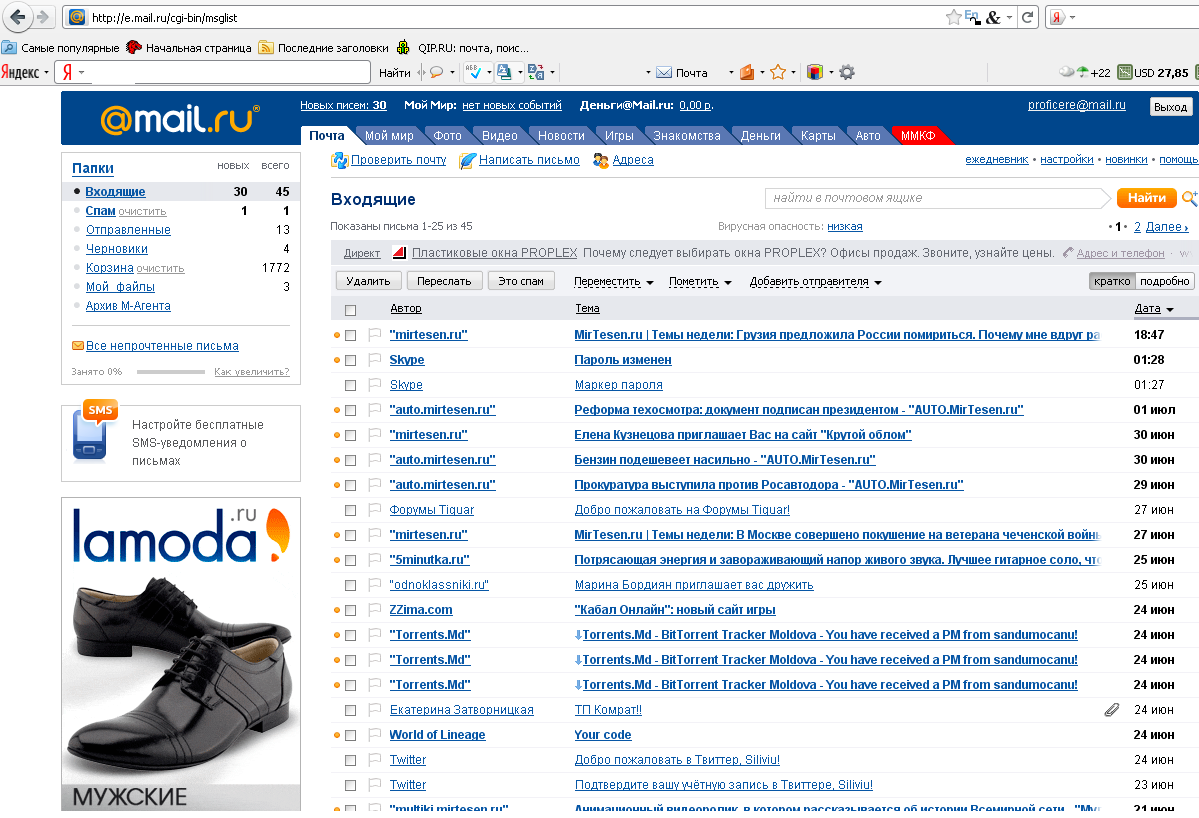The width and height of the screenshot is (1199, 818).
Task: Switch list view to подробно
Action: coord(1165,281)
